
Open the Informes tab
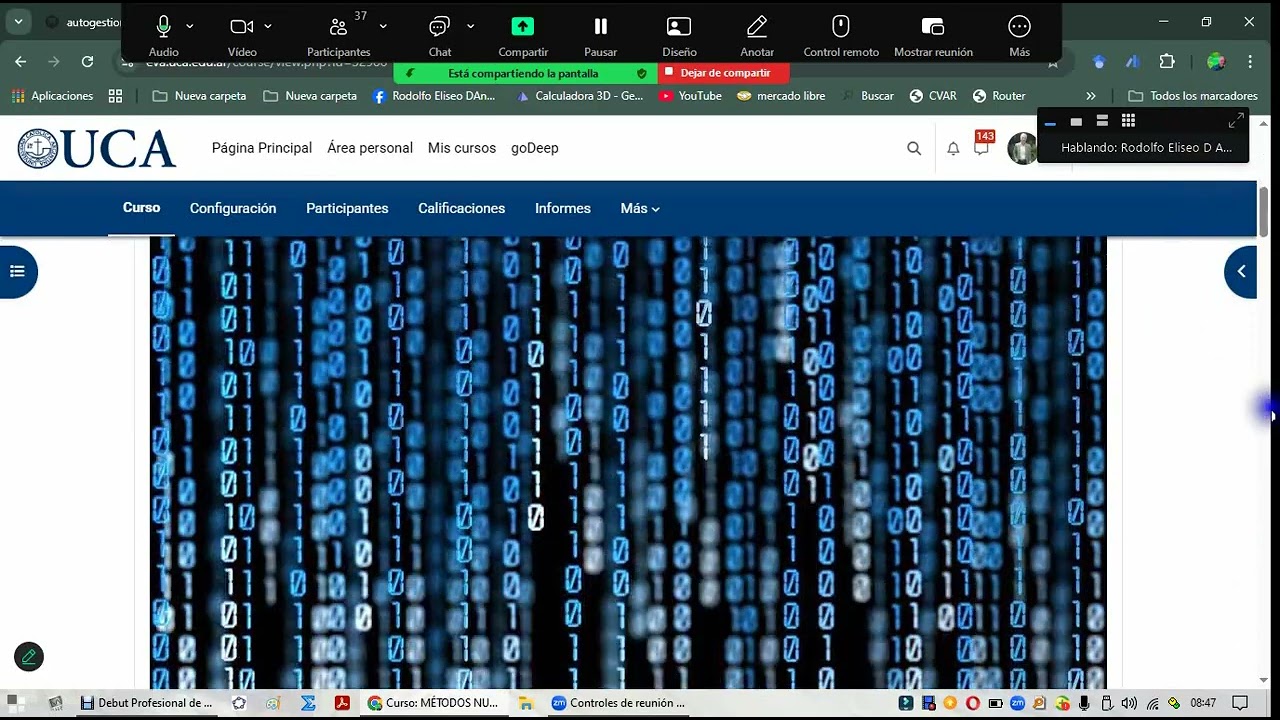point(563,208)
